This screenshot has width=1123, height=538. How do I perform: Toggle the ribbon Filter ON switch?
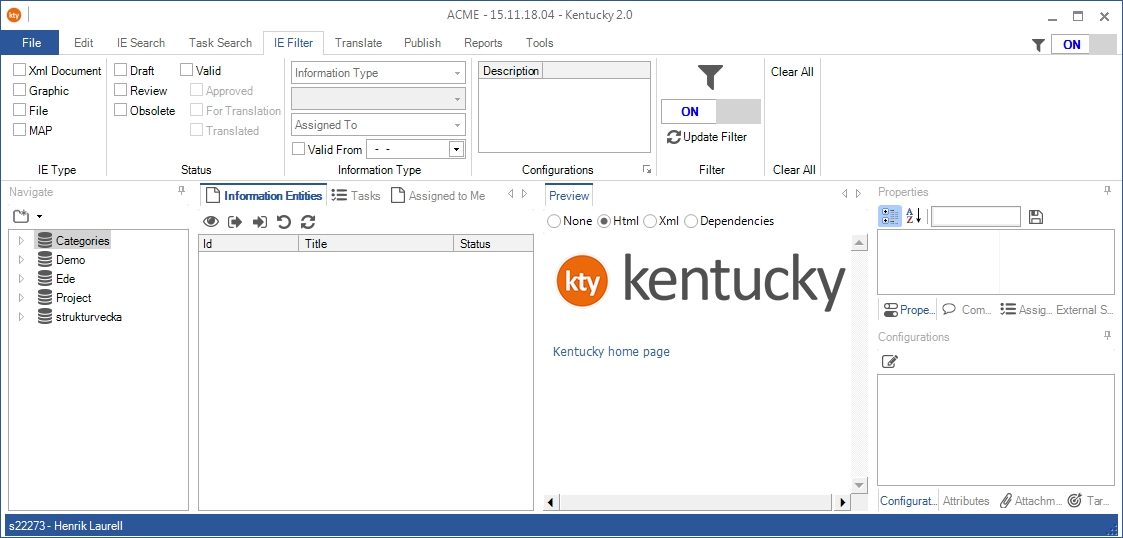coord(710,111)
